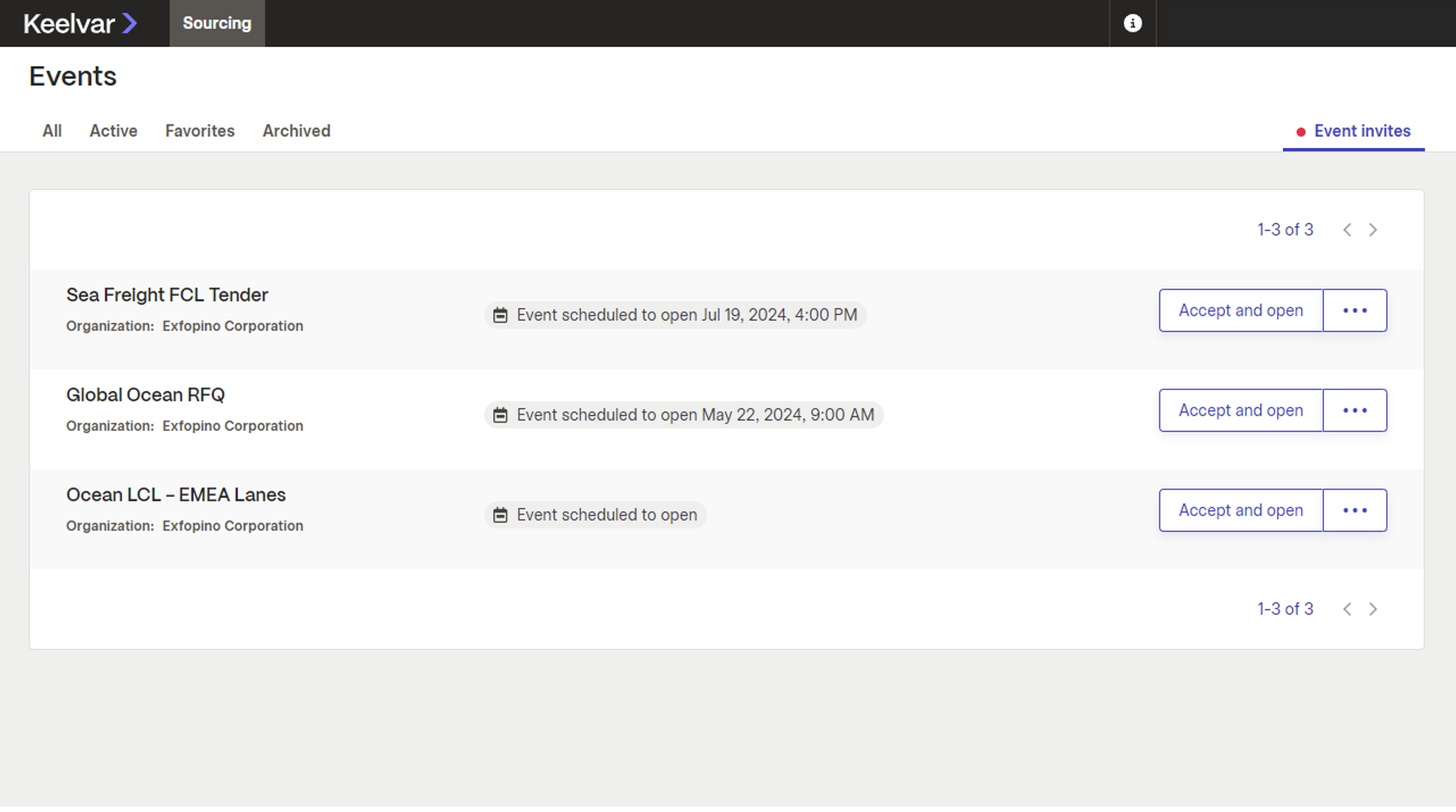
Task: Click the Ocean LCL – EMEA Lanes title
Action: pyautogui.click(x=176, y=495)
